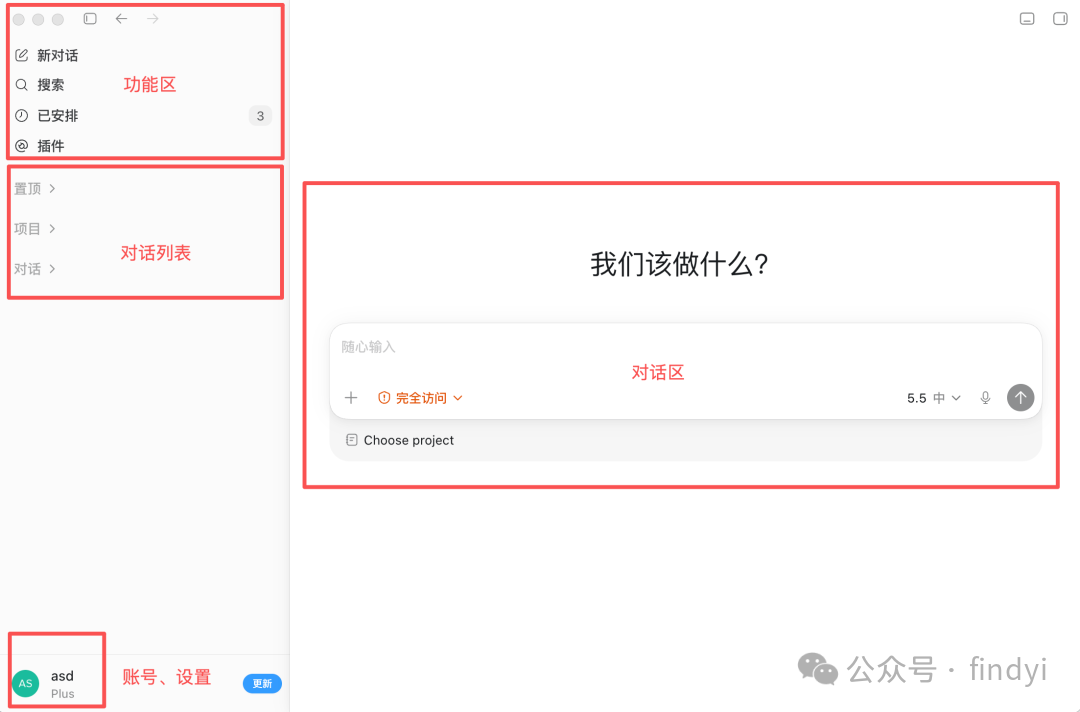Click the warning shield icon by 完全访问
Image resolution: width=1080 pixels, height=712 pixels.
pos(384,397)
